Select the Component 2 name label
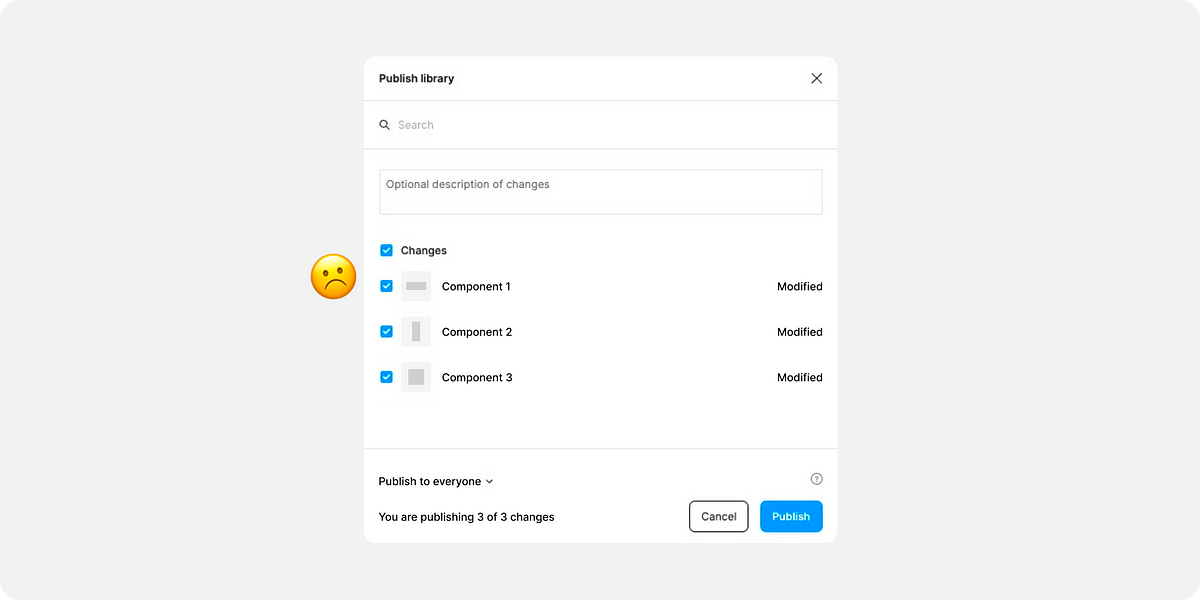 (477, 331)
